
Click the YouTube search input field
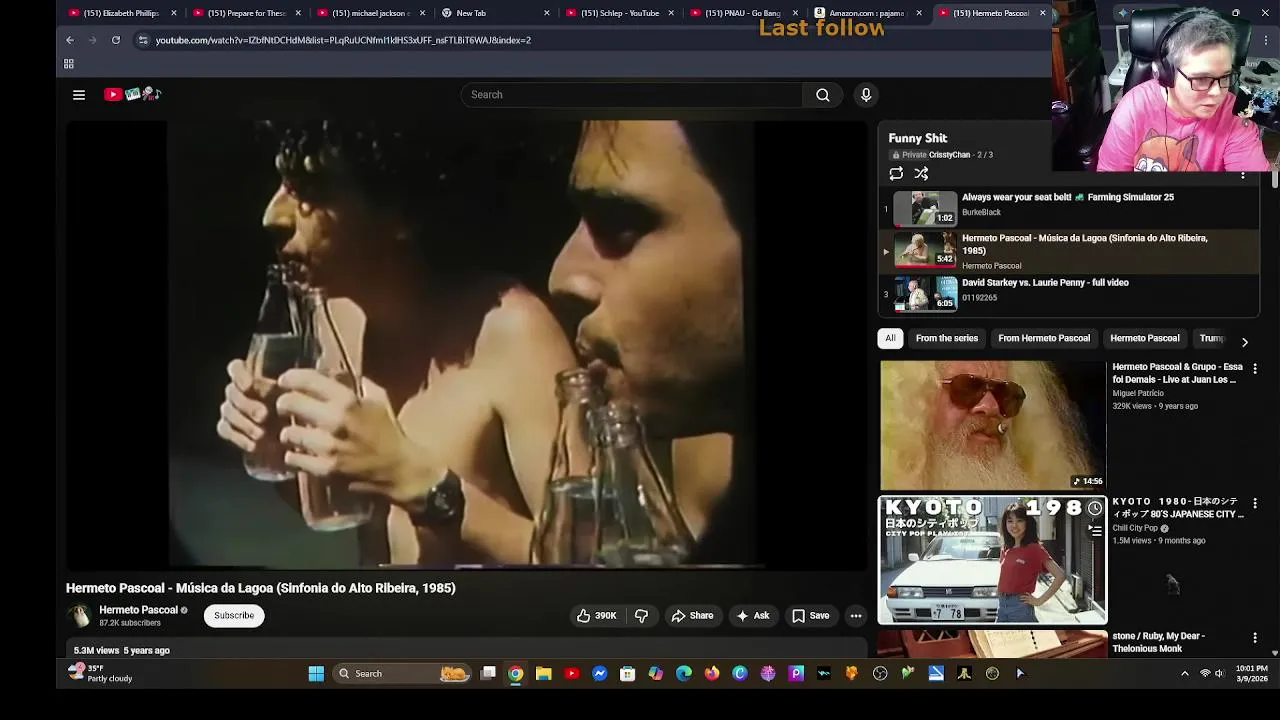coord(632,95)
